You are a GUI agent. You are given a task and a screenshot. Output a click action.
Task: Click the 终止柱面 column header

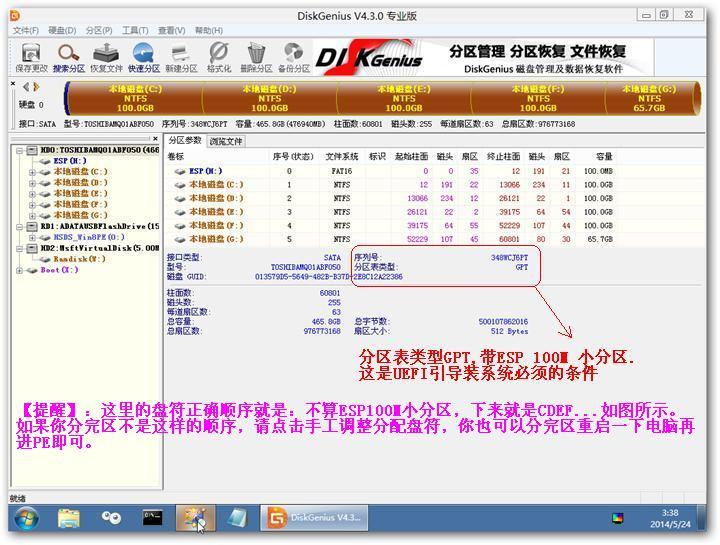503,157
